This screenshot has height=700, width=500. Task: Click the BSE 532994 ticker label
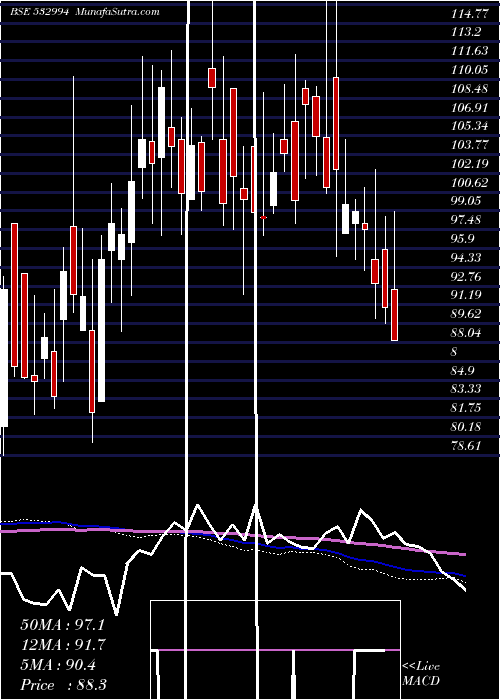coord(39,12)
